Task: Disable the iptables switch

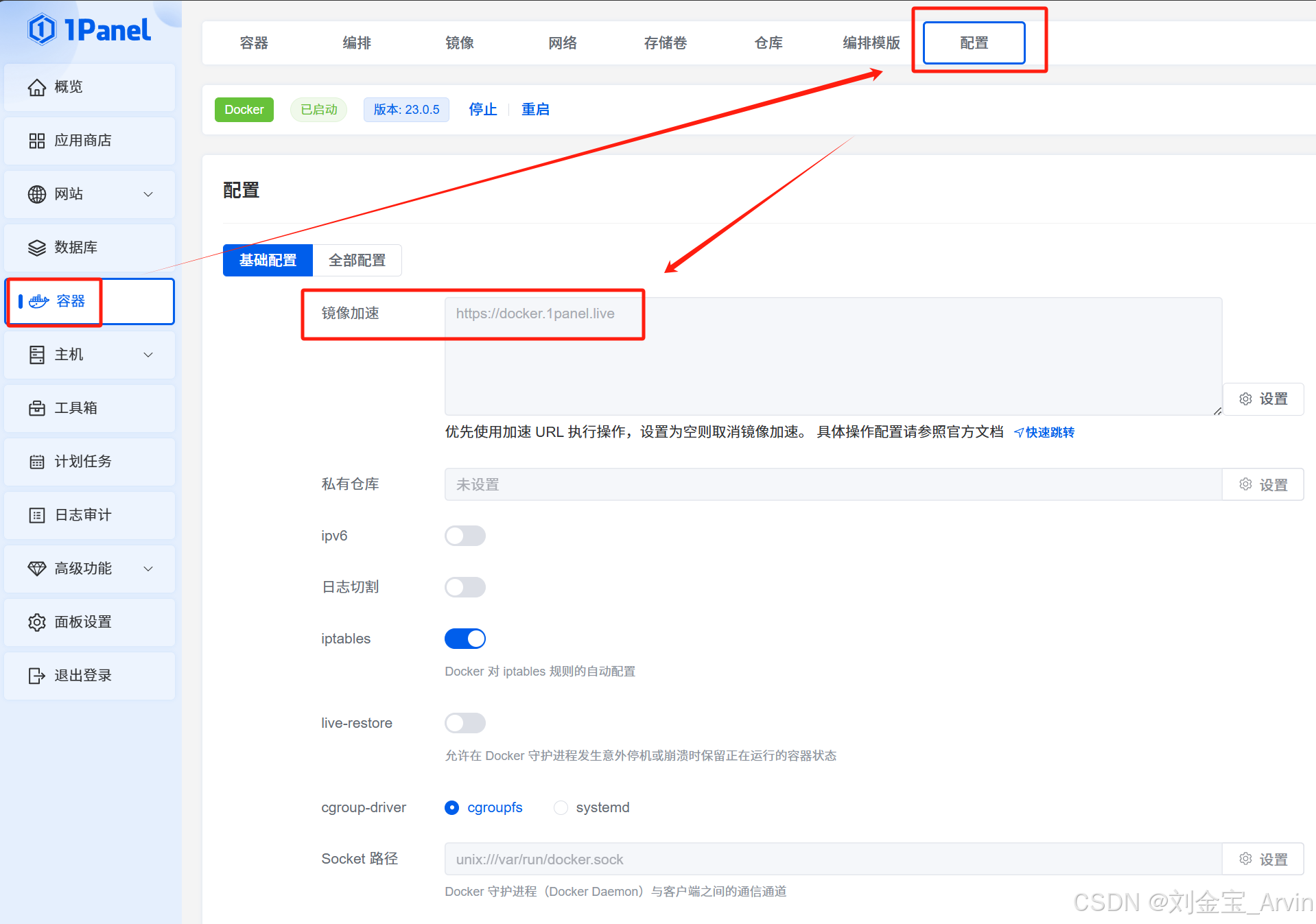Action: [465, 639]
